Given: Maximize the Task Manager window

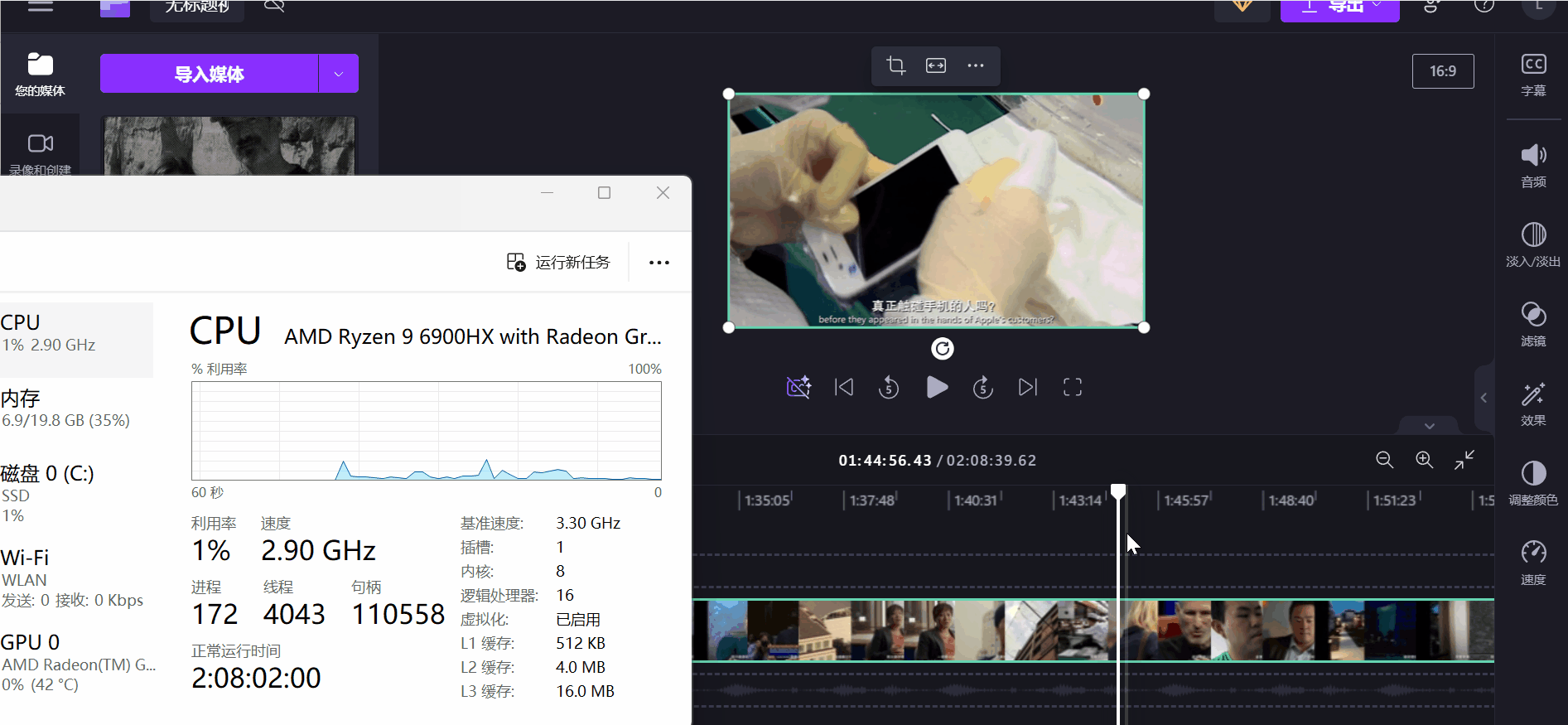Looking at the screenshot, I should [x=605, y=193].
